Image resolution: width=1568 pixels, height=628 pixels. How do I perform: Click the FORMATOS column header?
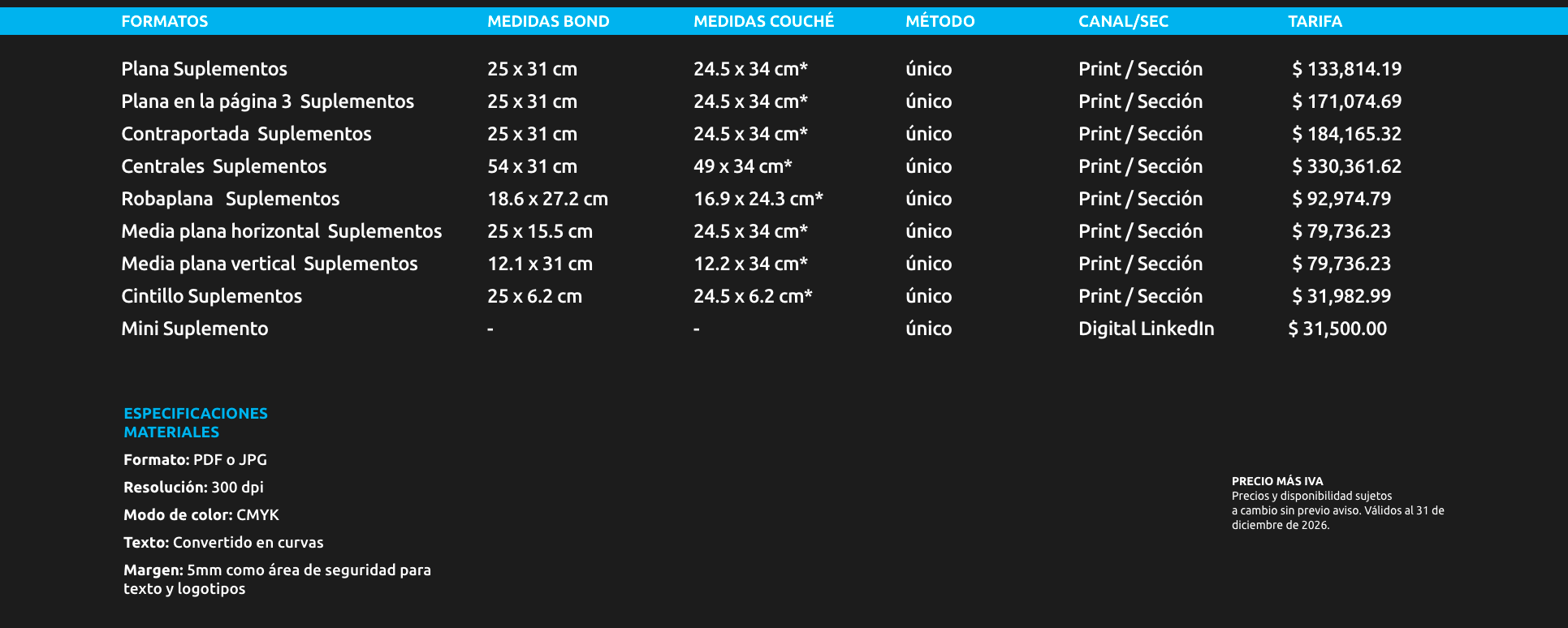[164, 21]
